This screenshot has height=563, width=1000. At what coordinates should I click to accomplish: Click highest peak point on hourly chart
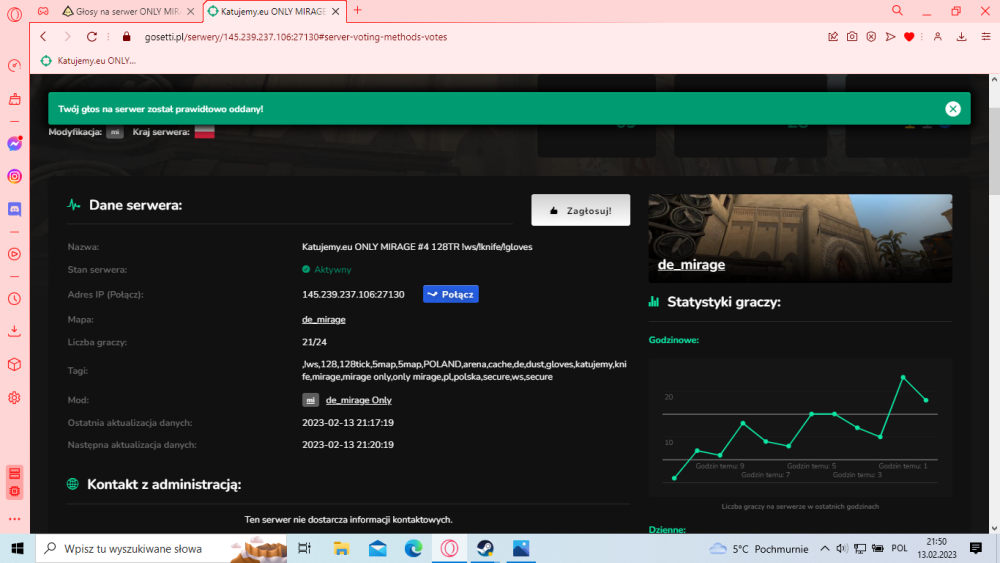pyautogui.click(x=903, y=377)
